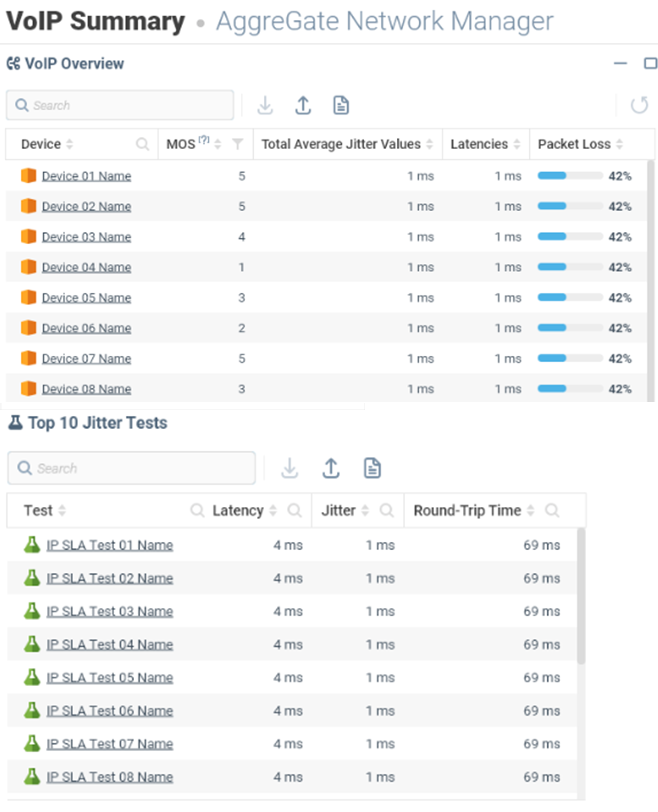Click the Latency column search magnifier

[295, 511]
